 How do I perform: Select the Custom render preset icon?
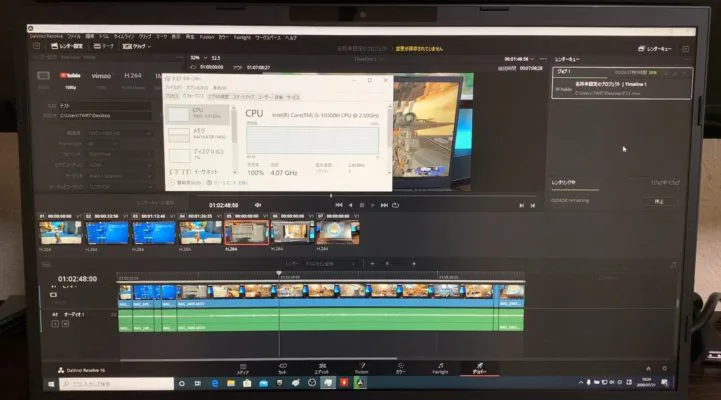tap(43, 75)
